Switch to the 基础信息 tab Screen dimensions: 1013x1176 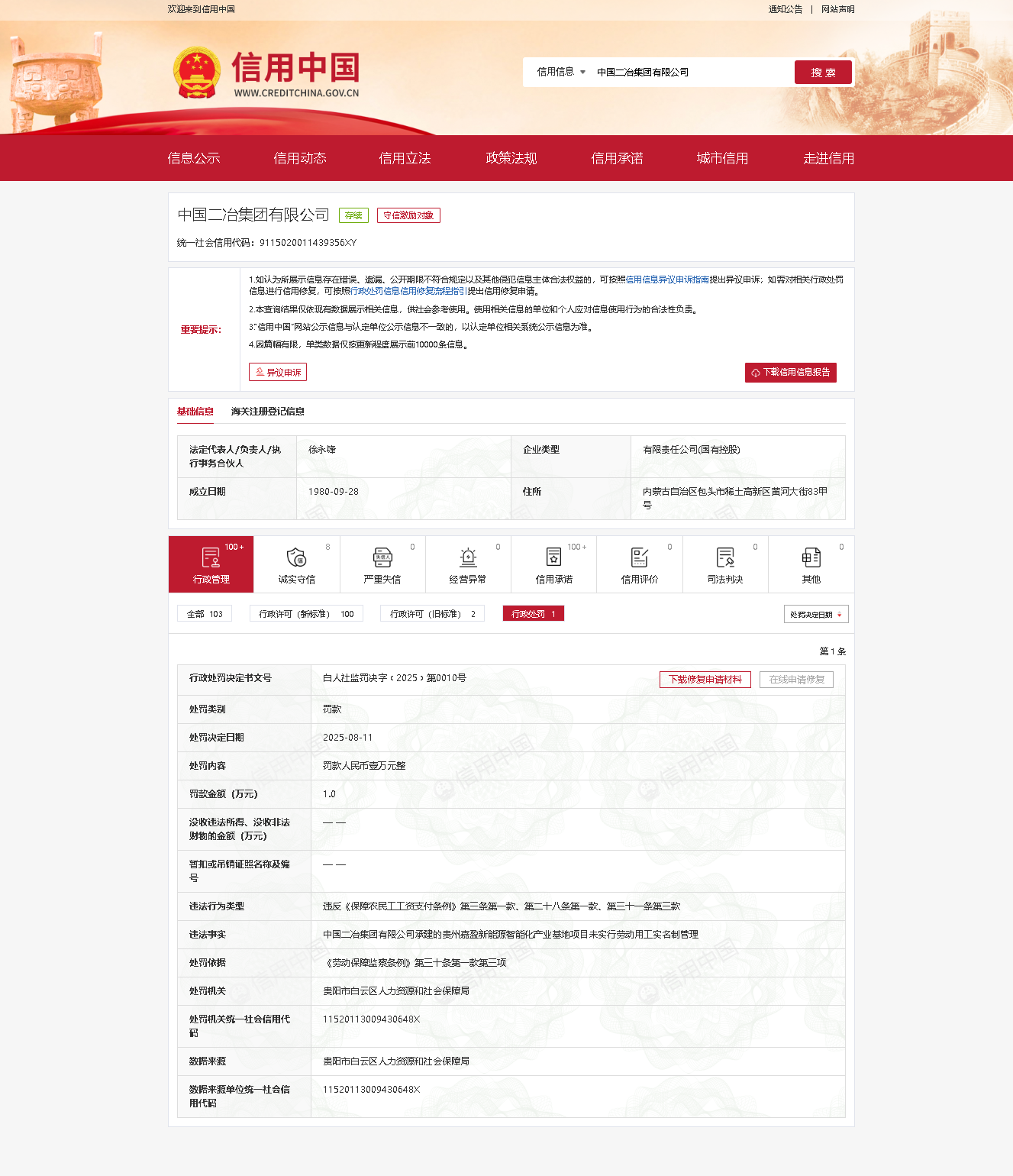coord(195,412)
